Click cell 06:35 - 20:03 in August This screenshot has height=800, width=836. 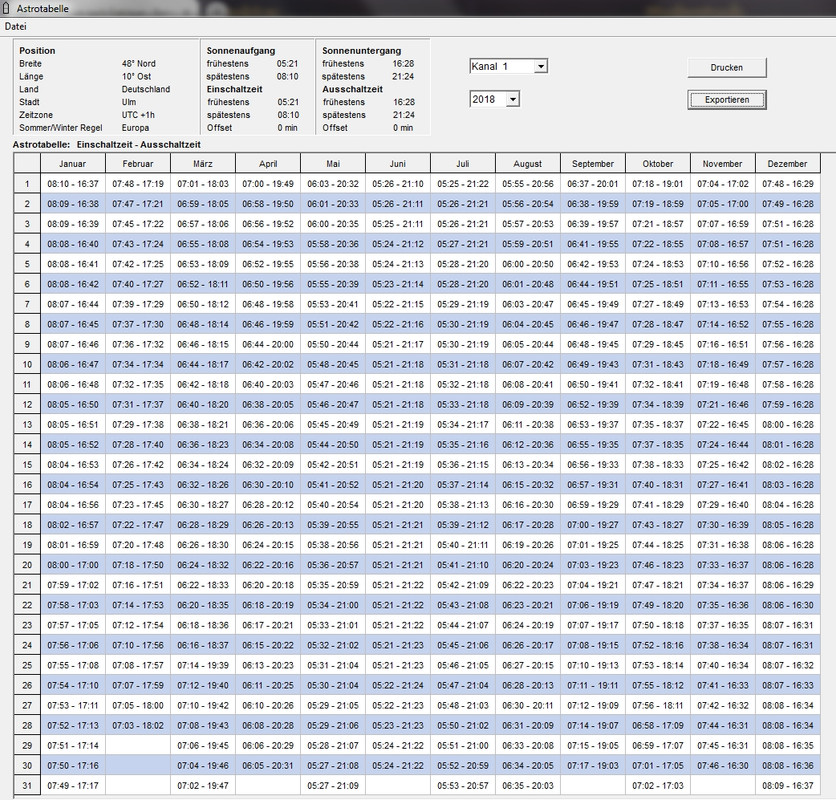(x=528, y=786)
